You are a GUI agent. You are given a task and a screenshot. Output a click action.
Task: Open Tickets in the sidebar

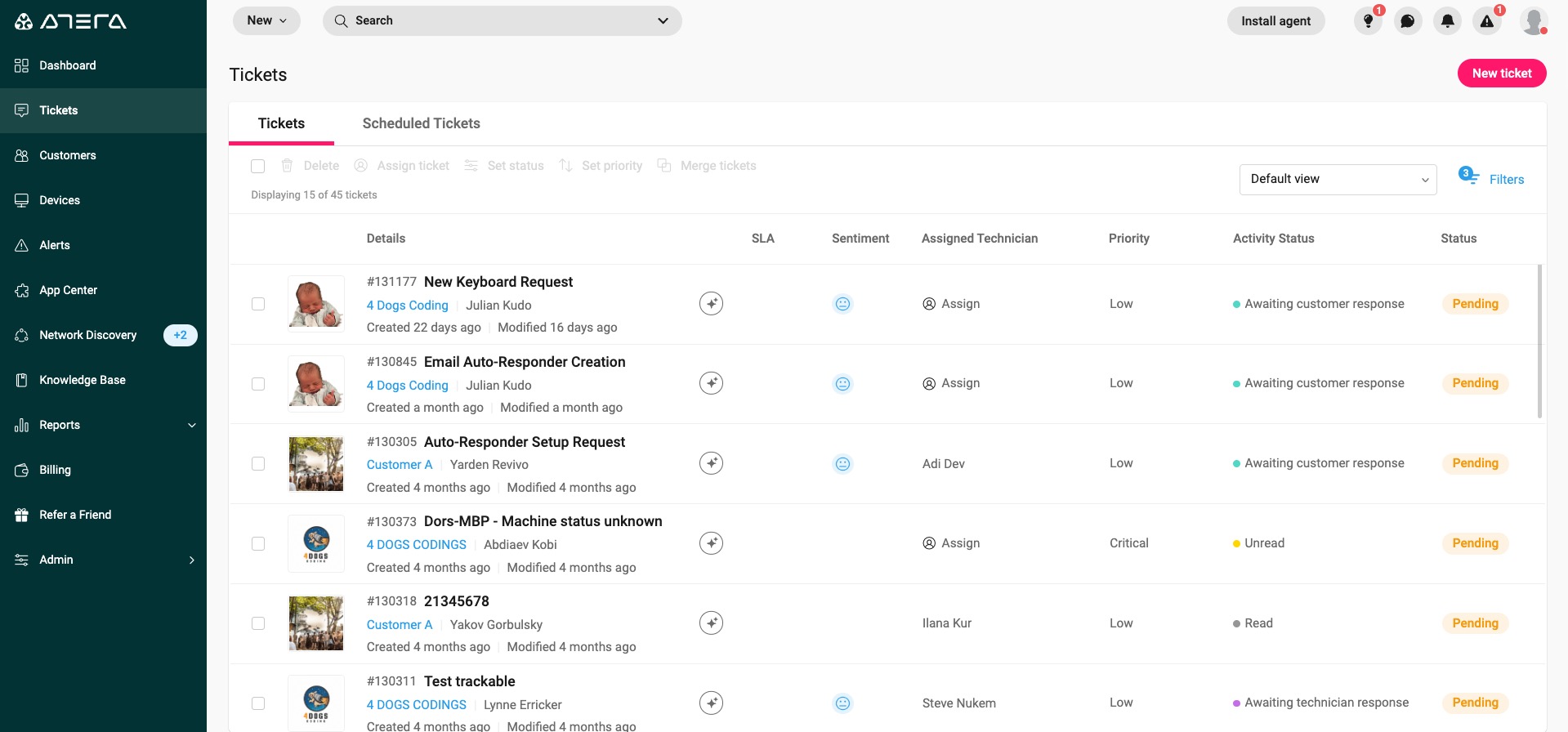point(103,110)
